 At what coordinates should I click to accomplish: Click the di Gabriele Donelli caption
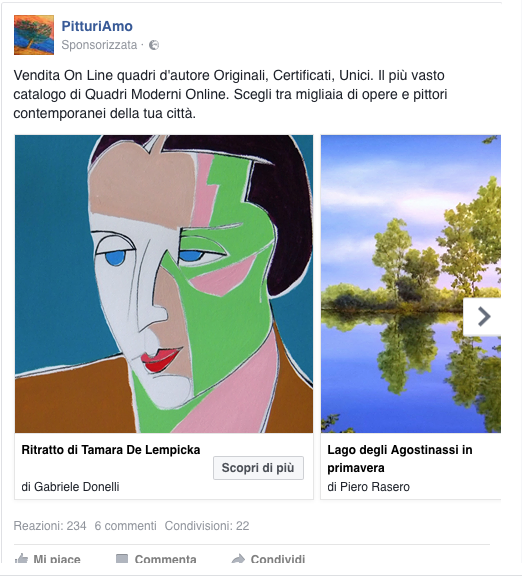70,487
